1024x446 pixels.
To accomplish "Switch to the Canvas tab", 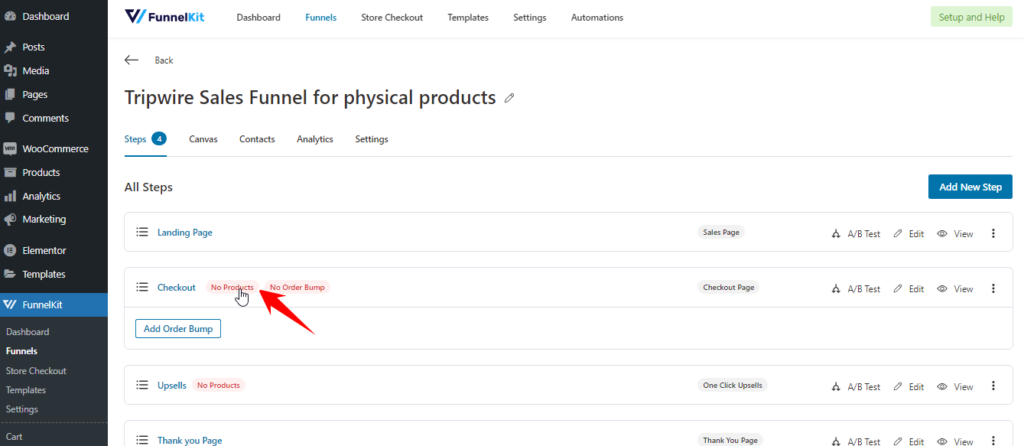I will (x=203, y=139).
